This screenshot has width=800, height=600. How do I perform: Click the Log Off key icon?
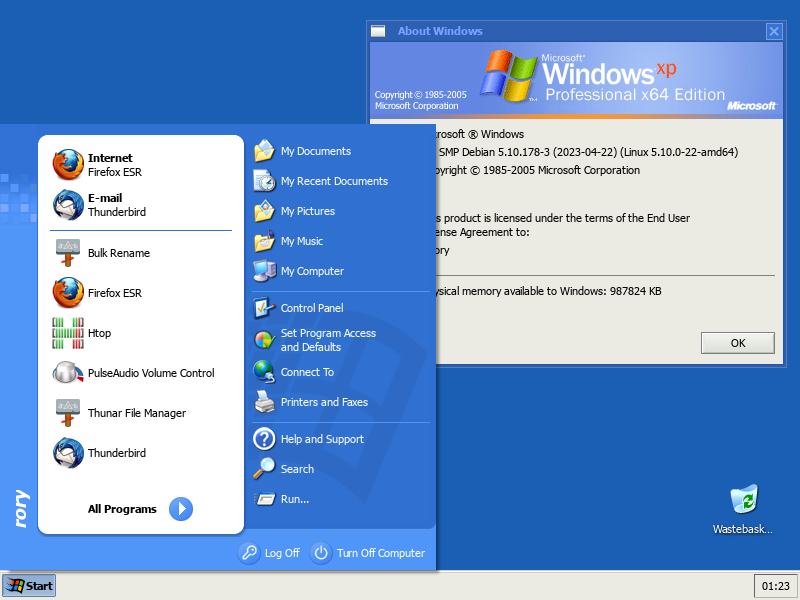coord(249,553)
